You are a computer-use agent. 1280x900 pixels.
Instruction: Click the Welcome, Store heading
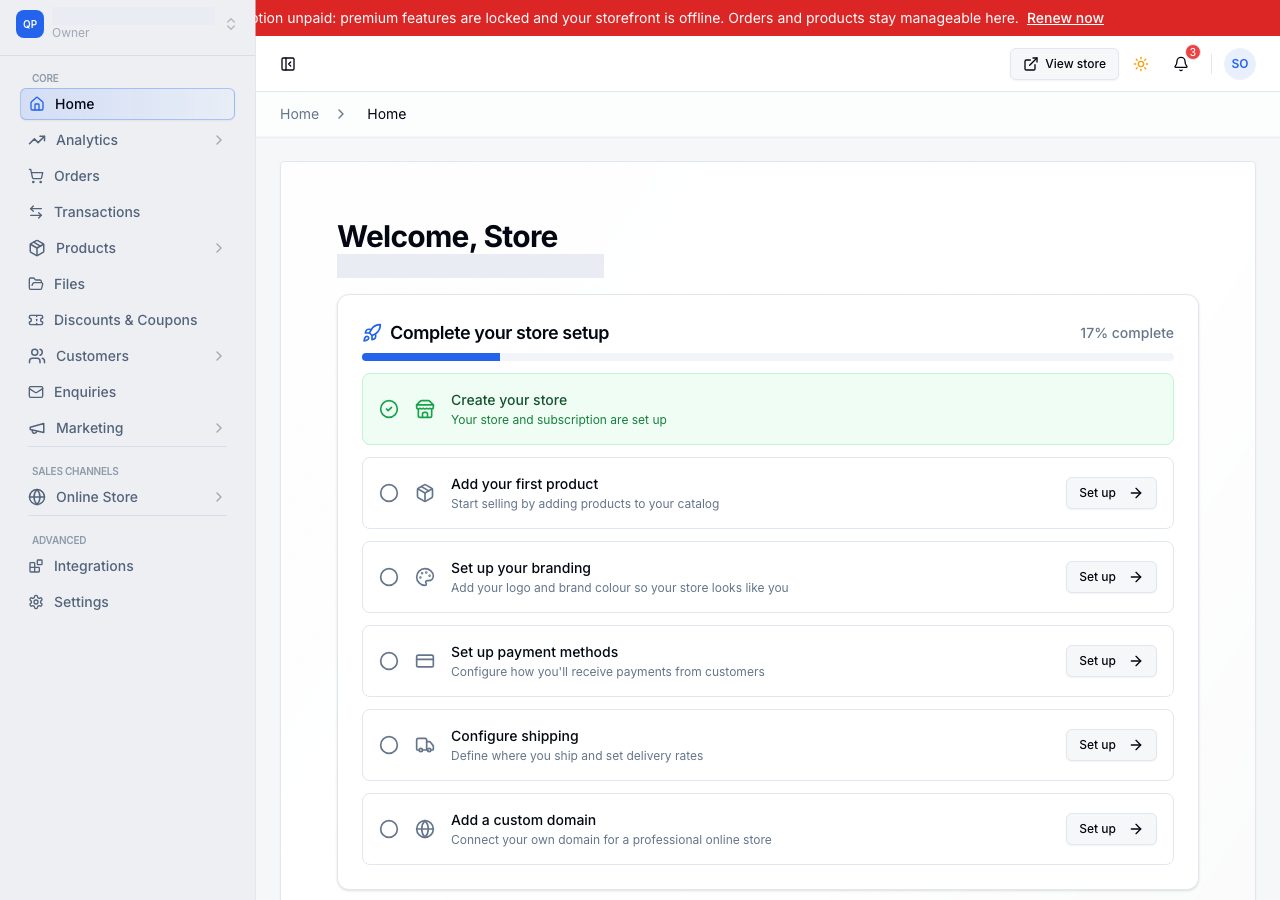[447, 236]
